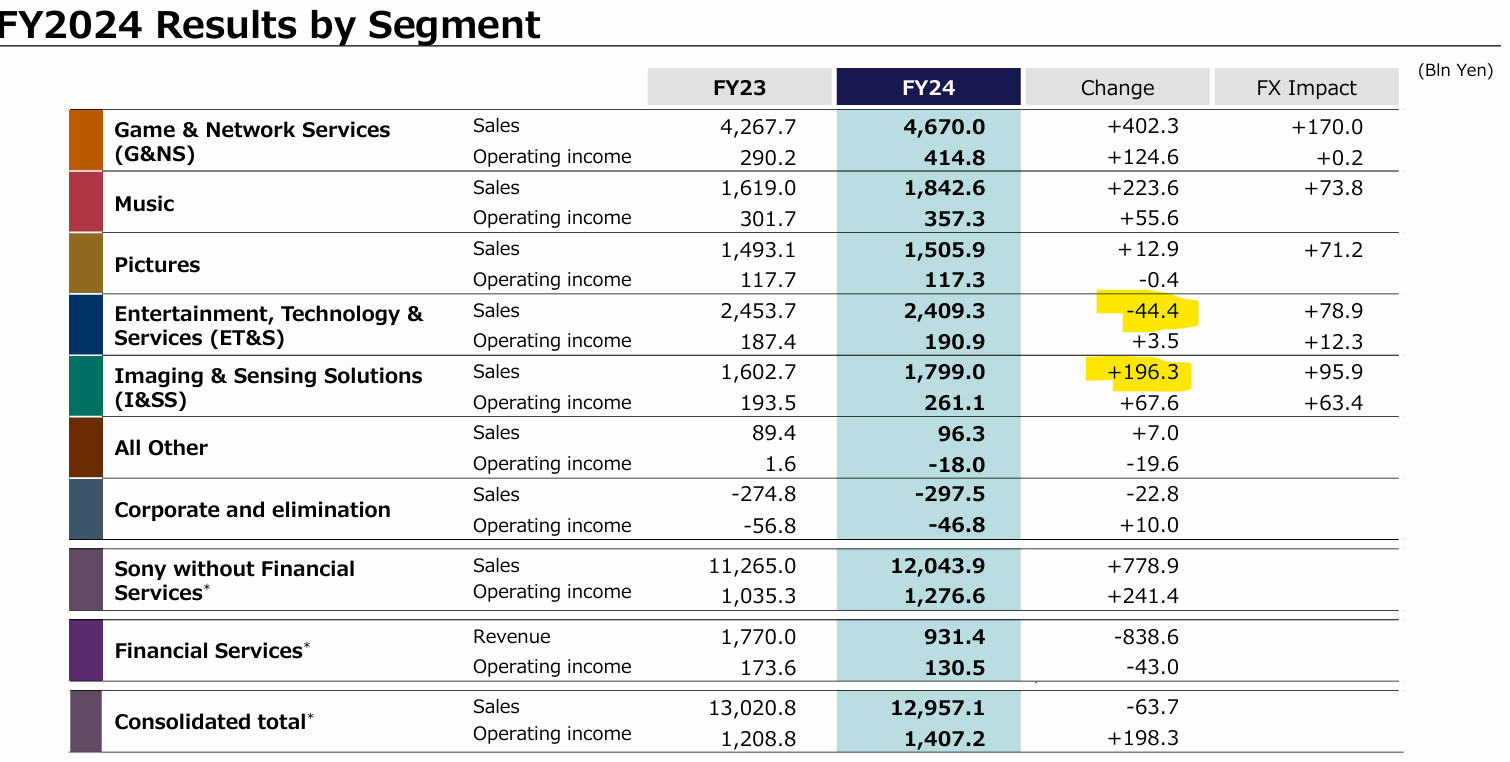This screenshot has width=1510, height=762.
Task: Click the highlighted -44.4 change value
Action: [x=1152, y=312]
